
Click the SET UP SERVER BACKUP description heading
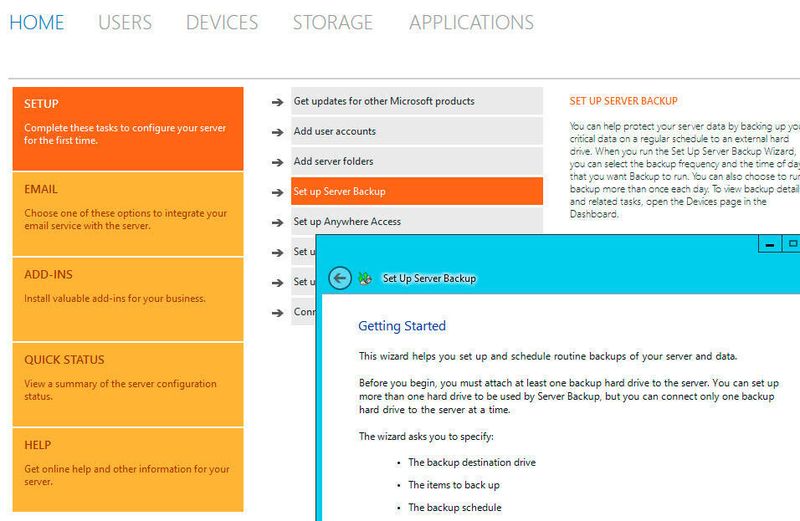click(623, 101)
